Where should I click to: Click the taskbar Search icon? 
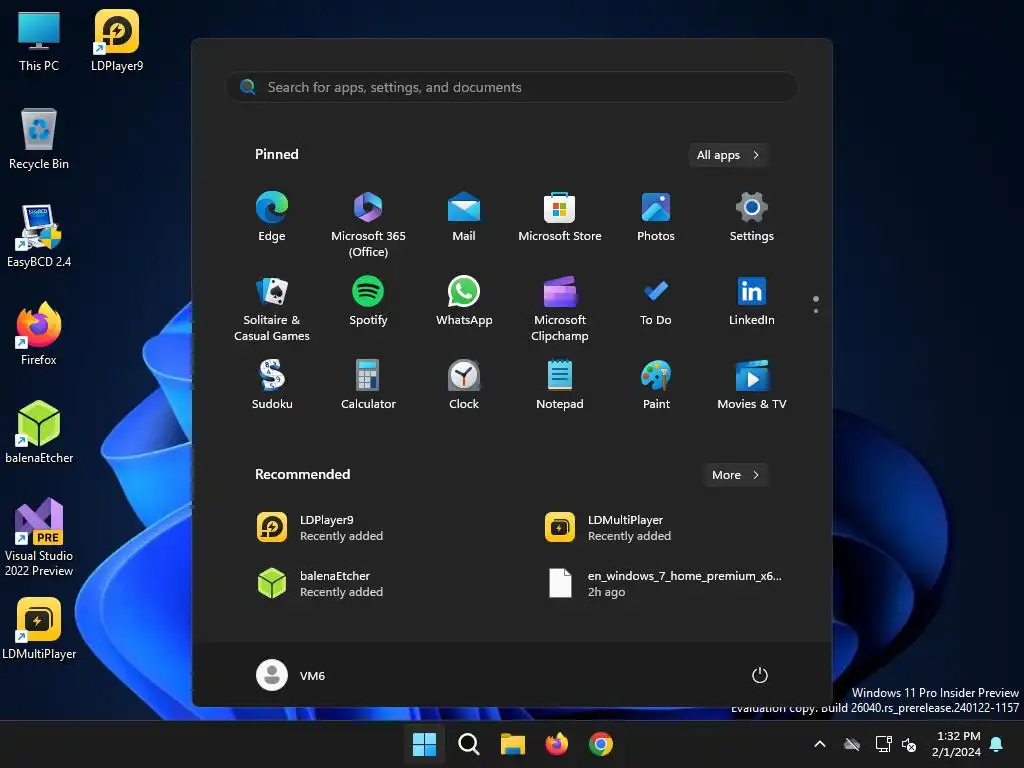468,744
